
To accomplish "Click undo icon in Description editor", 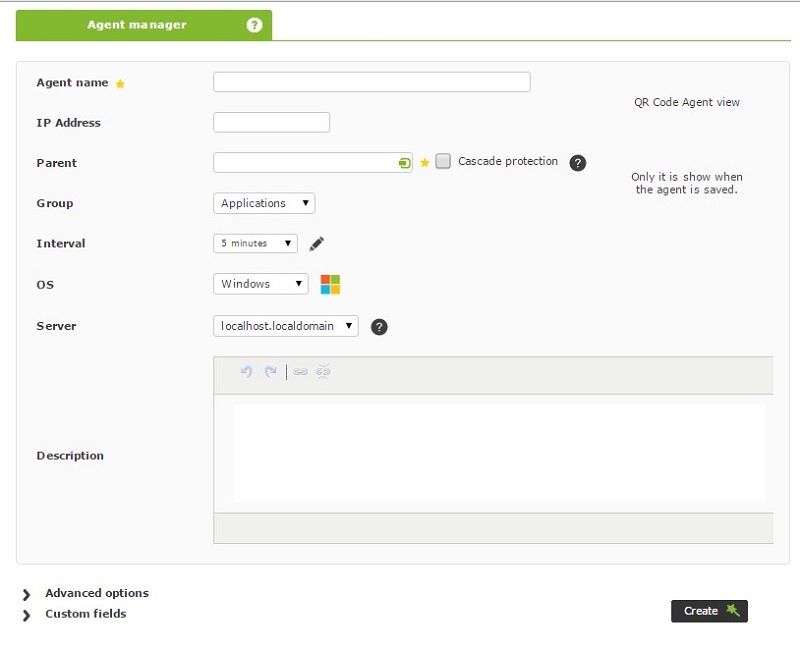I will pos(246,371).
